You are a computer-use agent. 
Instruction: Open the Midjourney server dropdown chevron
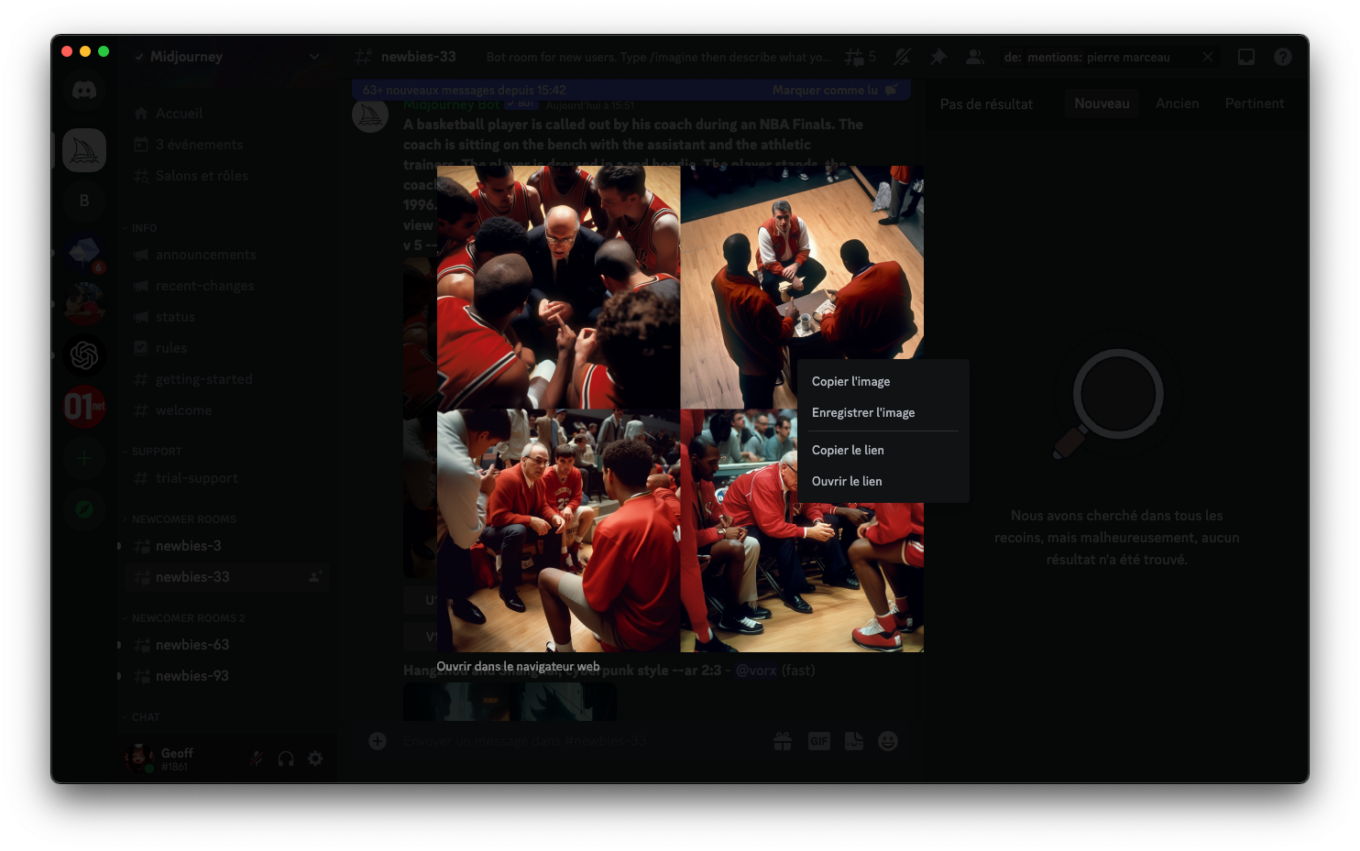314,57
